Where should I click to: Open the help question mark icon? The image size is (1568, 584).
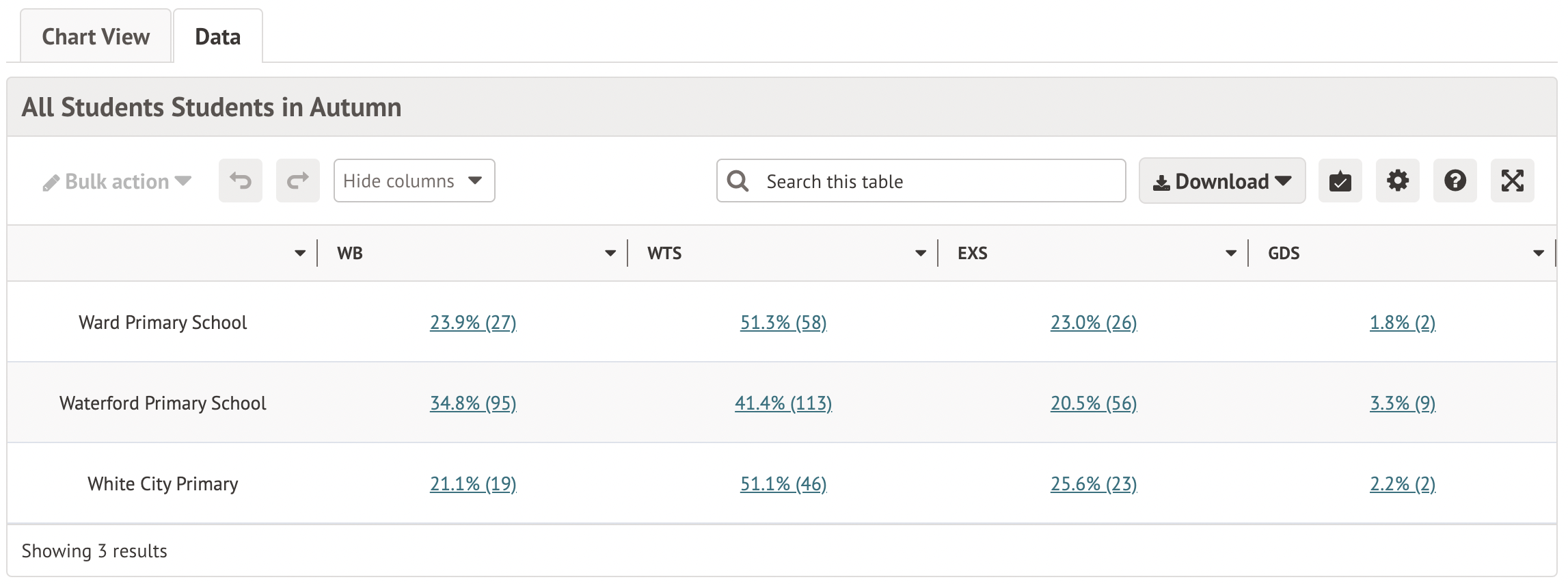pos(1455,181)
